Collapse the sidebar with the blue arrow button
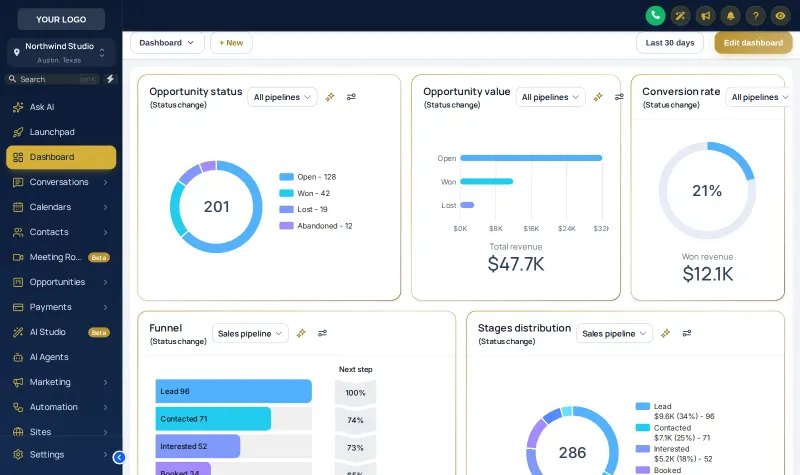Viewport: 800px width, 475px height. pos(119,457)
